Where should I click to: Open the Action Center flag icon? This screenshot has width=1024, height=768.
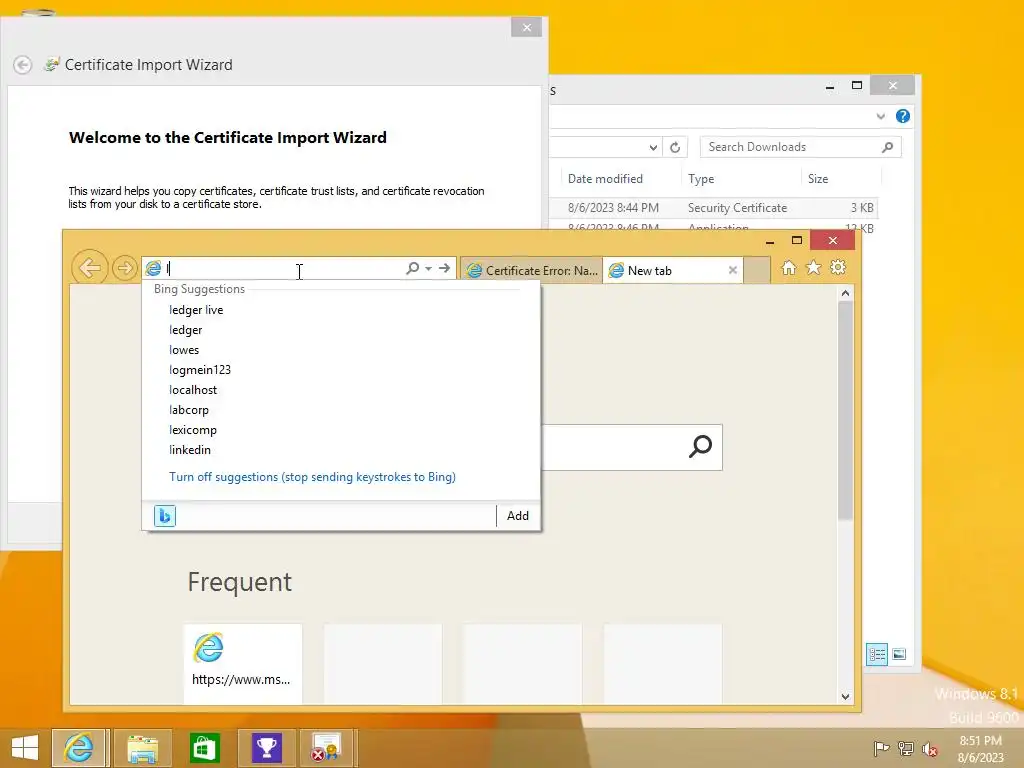tap(882, 748)
